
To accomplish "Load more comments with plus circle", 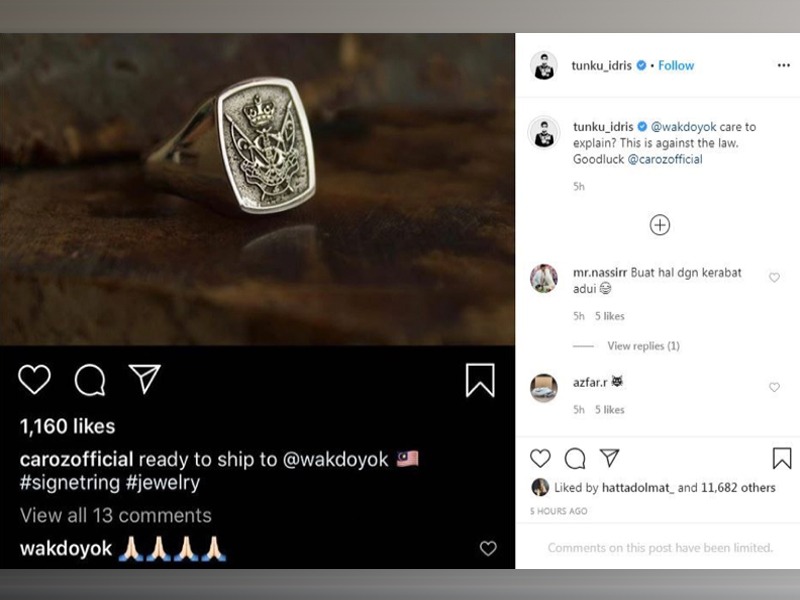I will pyautogui.click(x=660, y=225).
